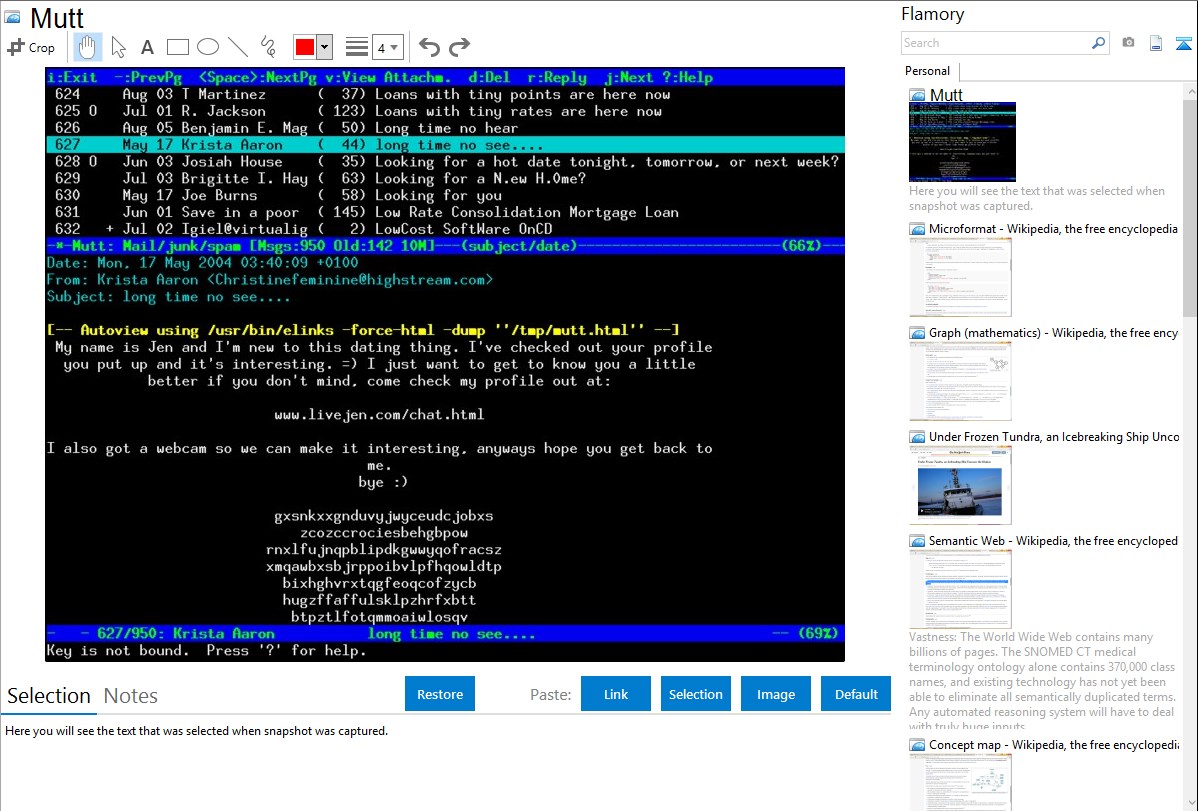Image resolution: width=1198 pixels, height=811 pixels.
Task: Activate the hand pan tool
Action: tap(88, 47)
